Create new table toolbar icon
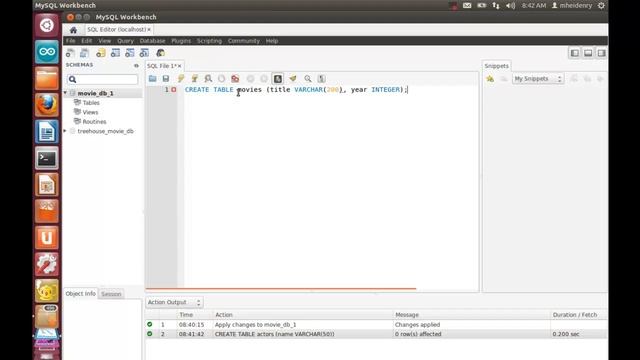 point(116,53)
